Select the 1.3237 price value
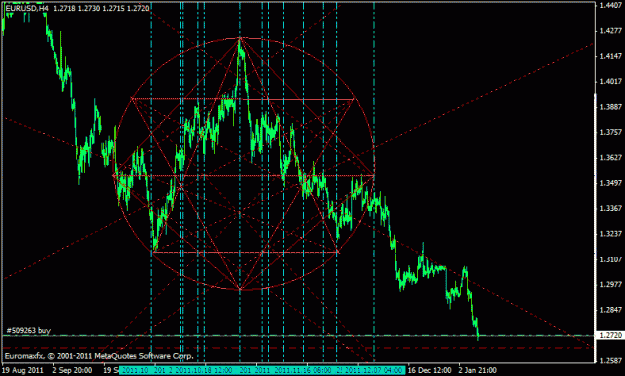This screenshot has width=625, height=376. coord(611,234)
